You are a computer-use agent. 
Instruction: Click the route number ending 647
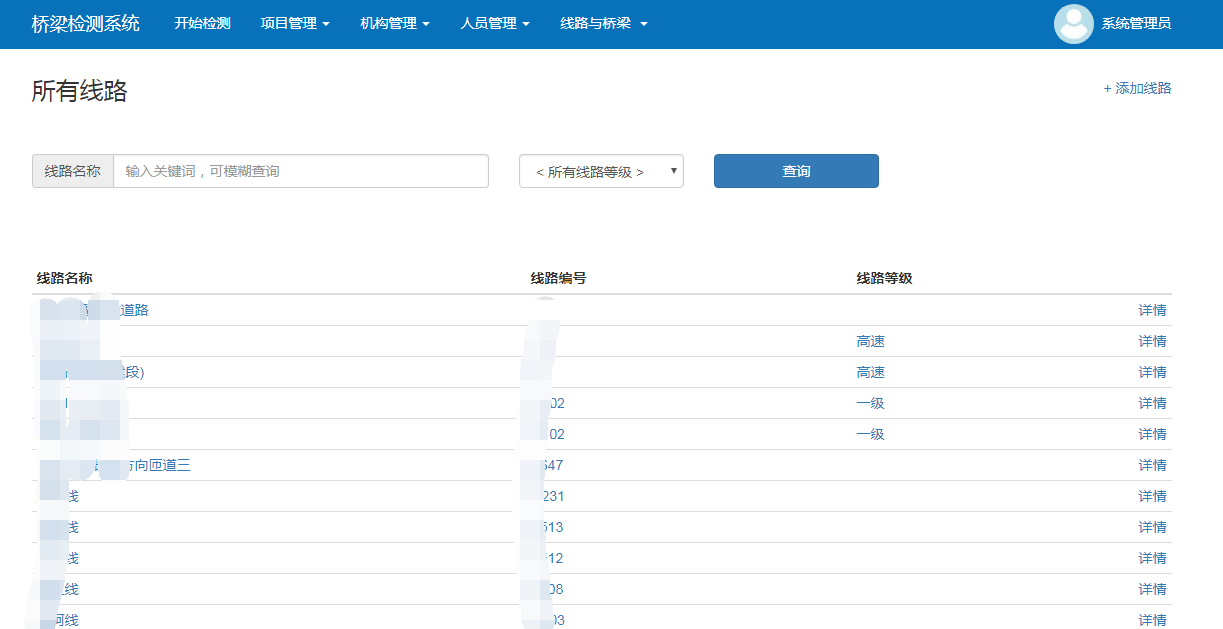tap(552, 465)
